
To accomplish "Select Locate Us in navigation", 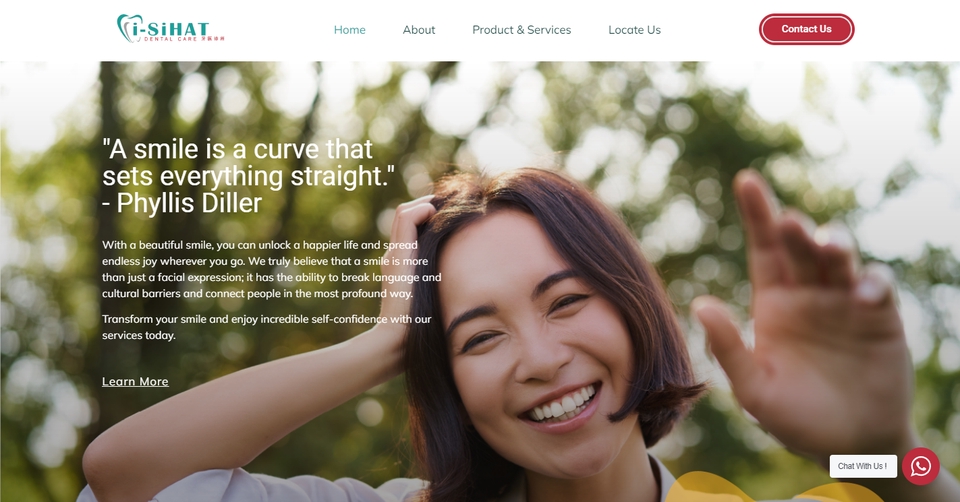I will (x=634, y=30).
